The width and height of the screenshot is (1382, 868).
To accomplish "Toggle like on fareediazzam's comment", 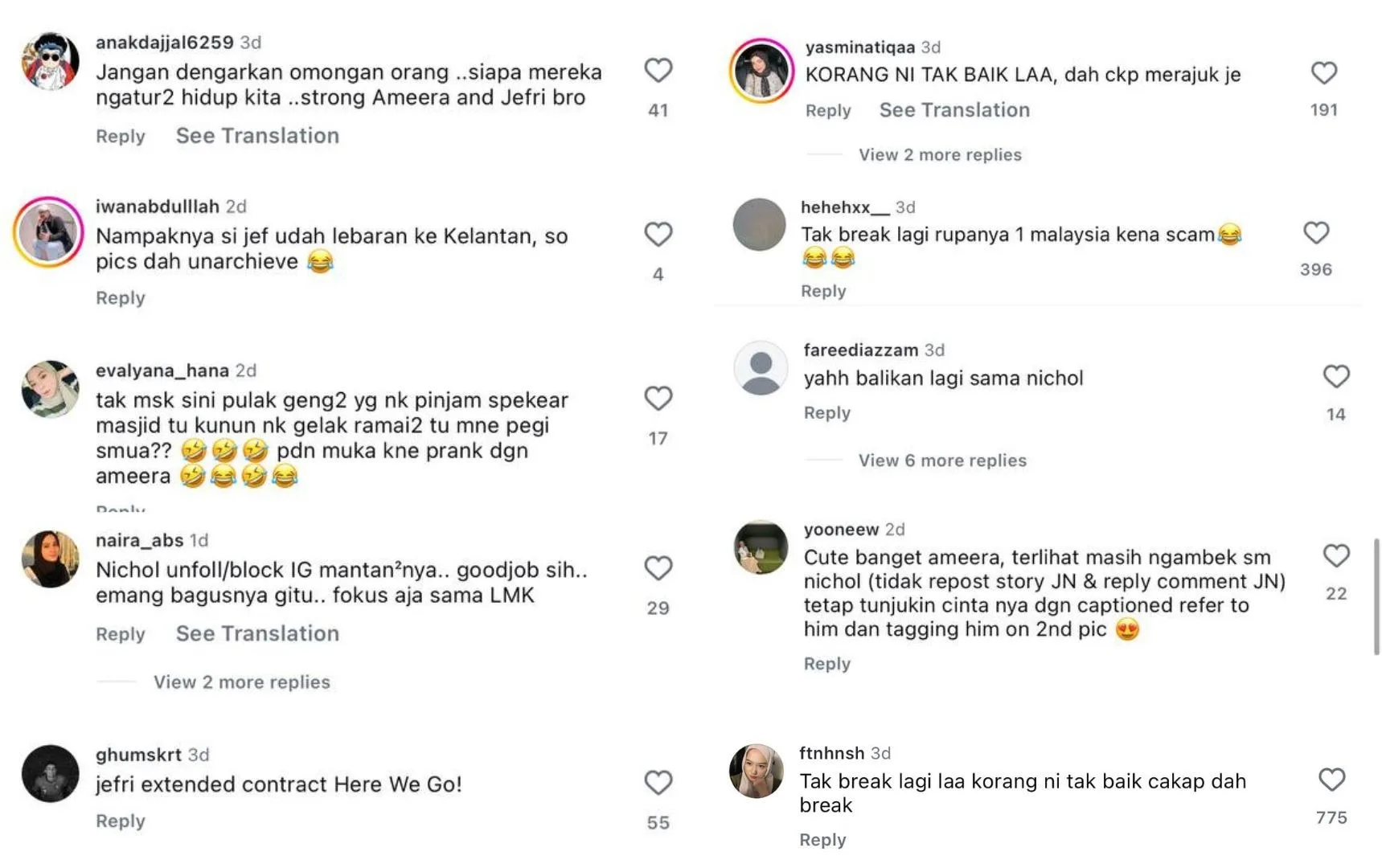I will [x=1335, y=376].
